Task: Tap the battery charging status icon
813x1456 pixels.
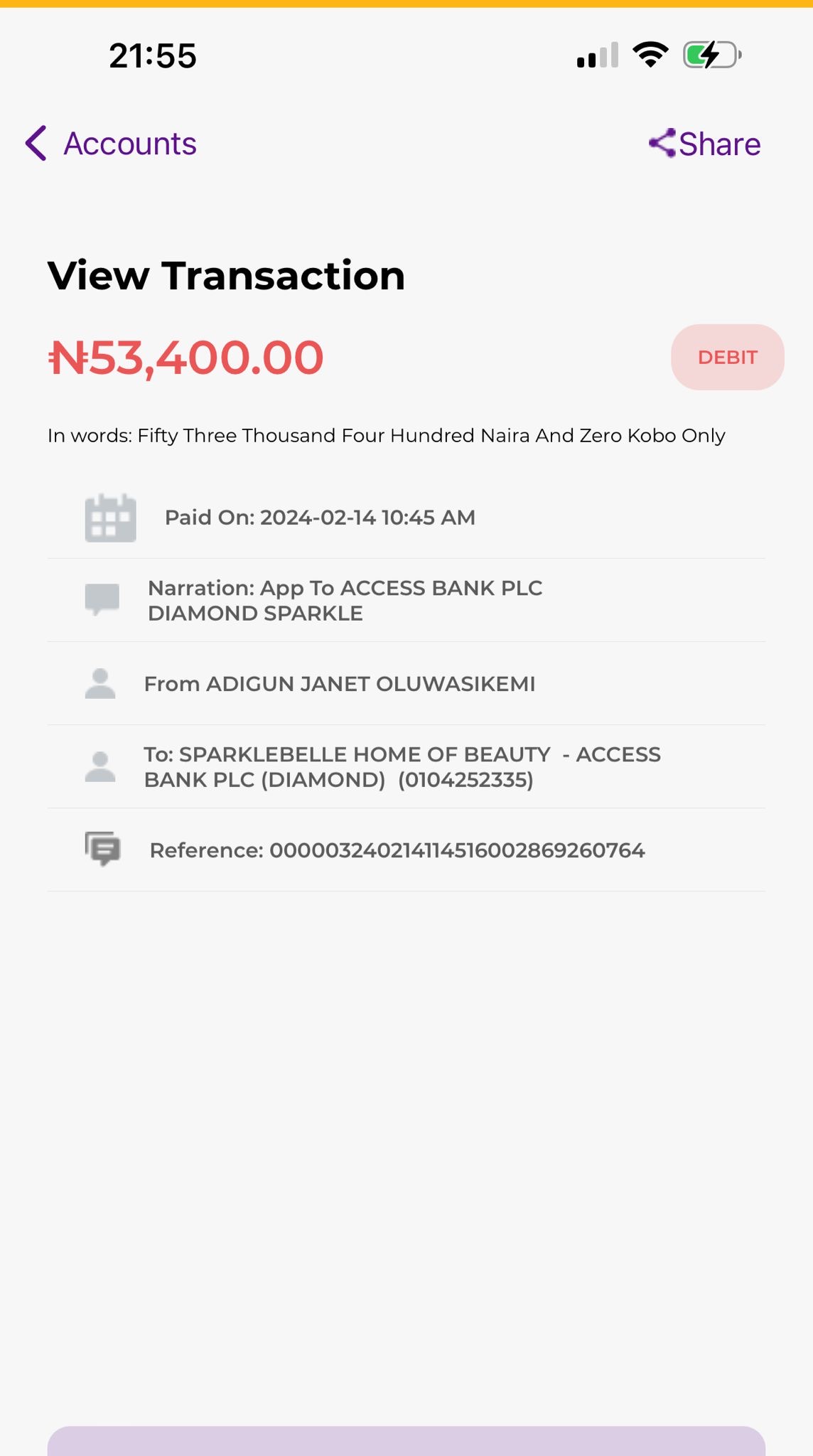Action: click(x=712, y=55)
